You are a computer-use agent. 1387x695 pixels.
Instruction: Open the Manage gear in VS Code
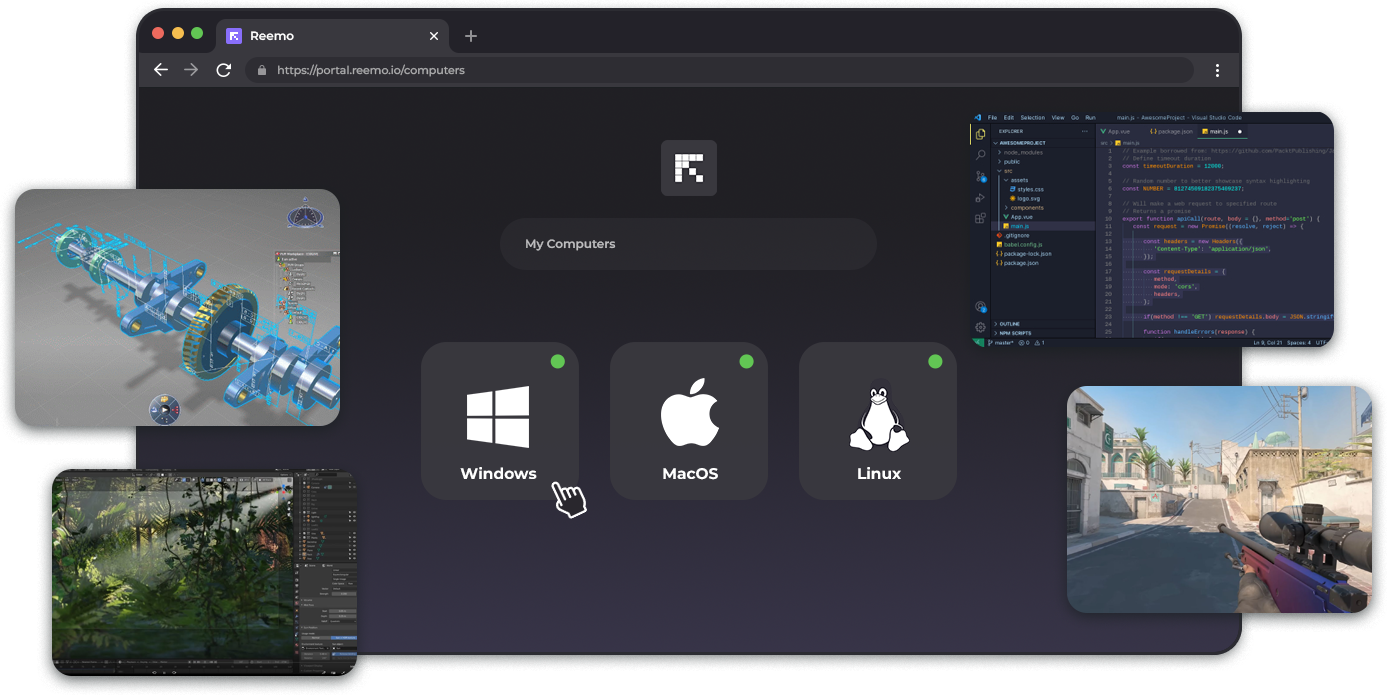(980, 327)
